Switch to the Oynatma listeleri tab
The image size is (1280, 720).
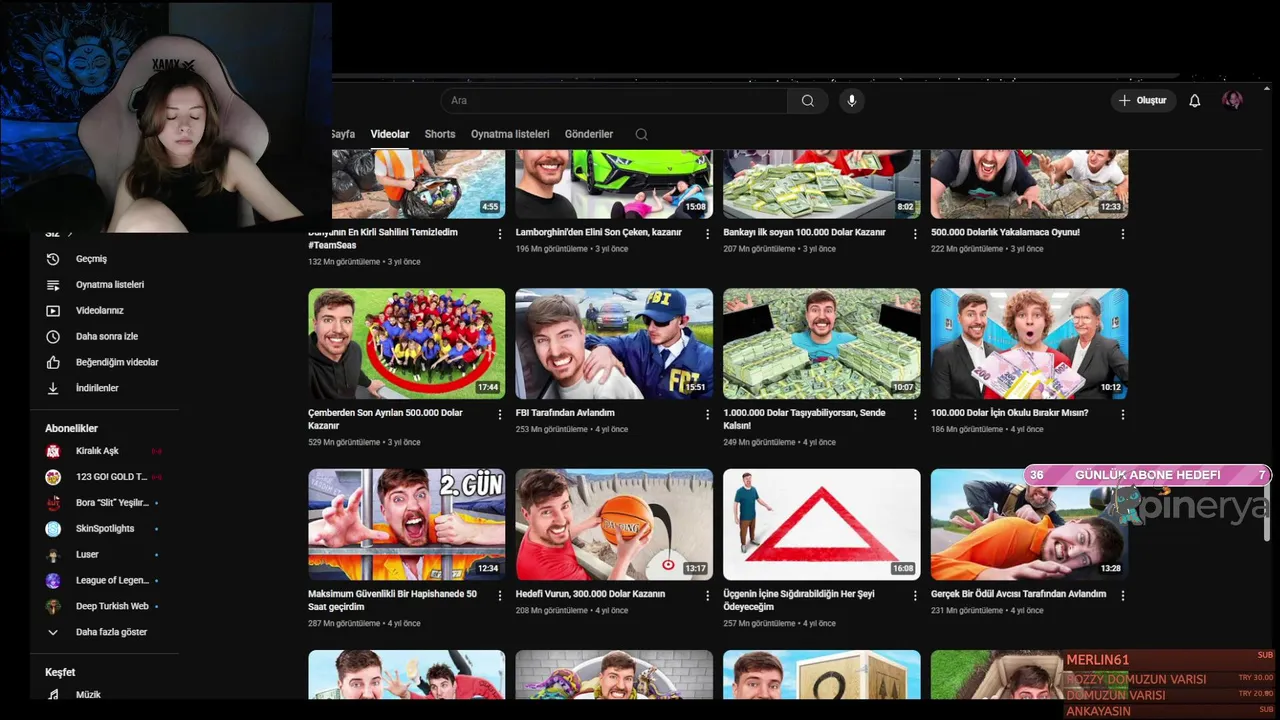pyautogui.click(x=510, y=134)
